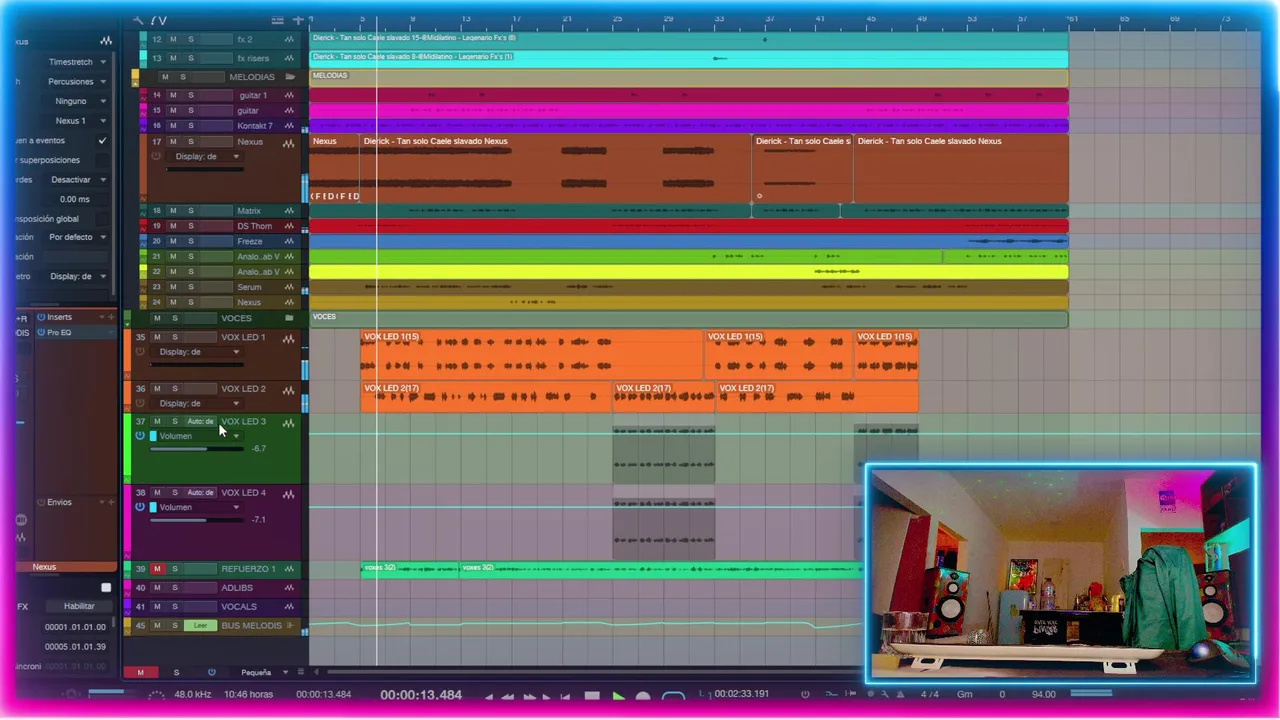The height and width of the screenshot is (720, 1280).
Task: Click power icon on VOX LED 1 display row
Action: pos(140,352)
